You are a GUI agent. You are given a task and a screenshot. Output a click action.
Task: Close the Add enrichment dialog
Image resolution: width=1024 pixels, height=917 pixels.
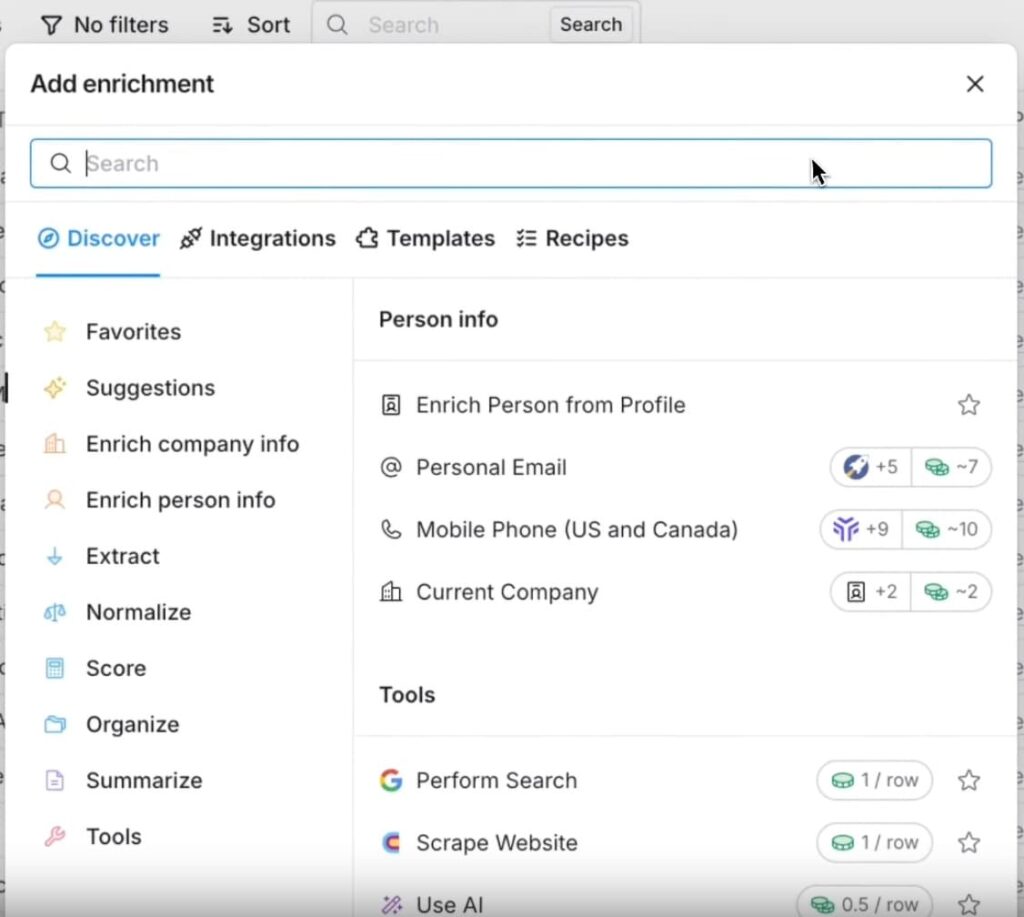coord(975,84)
